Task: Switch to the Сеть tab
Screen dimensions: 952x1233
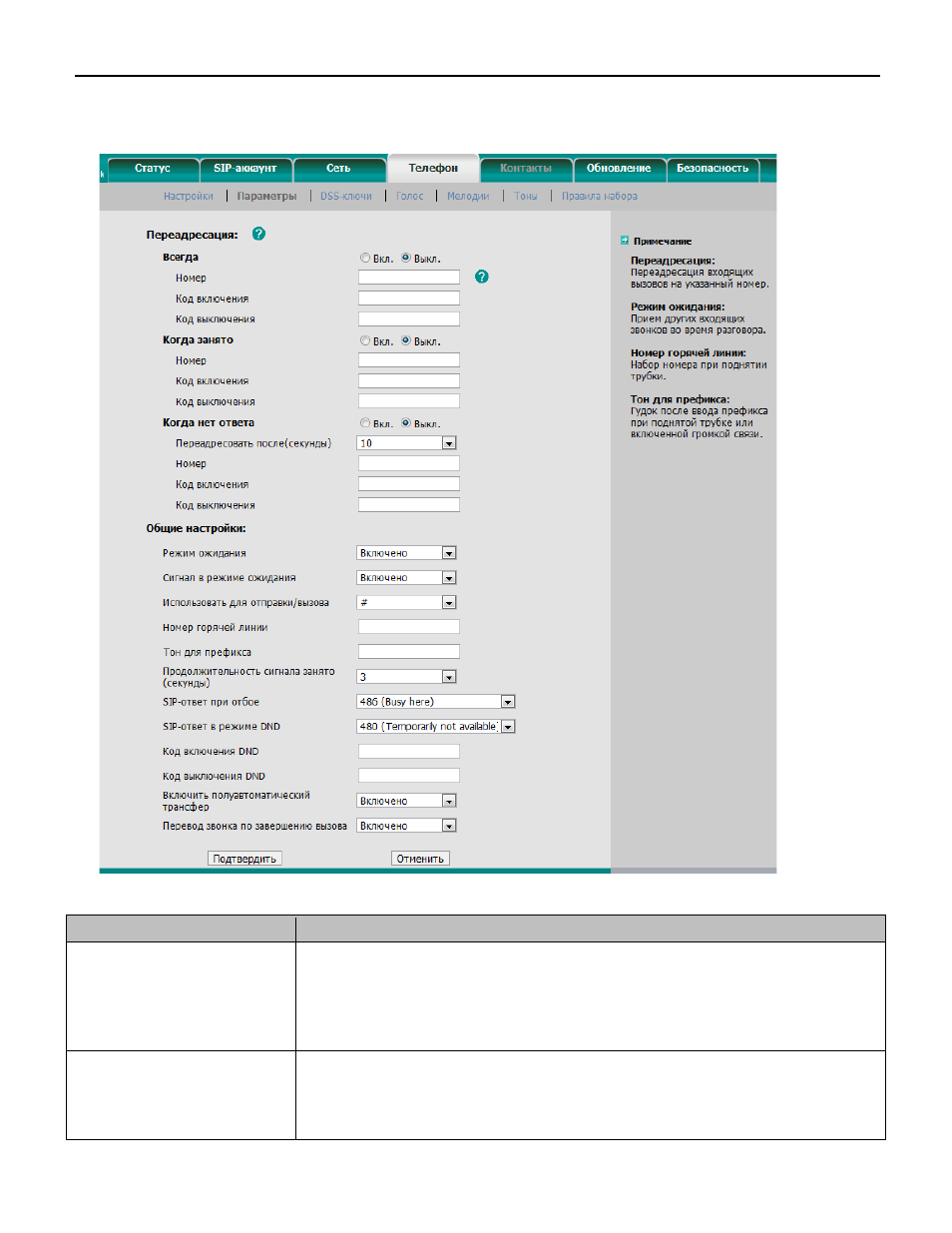Action: (339, 169)
